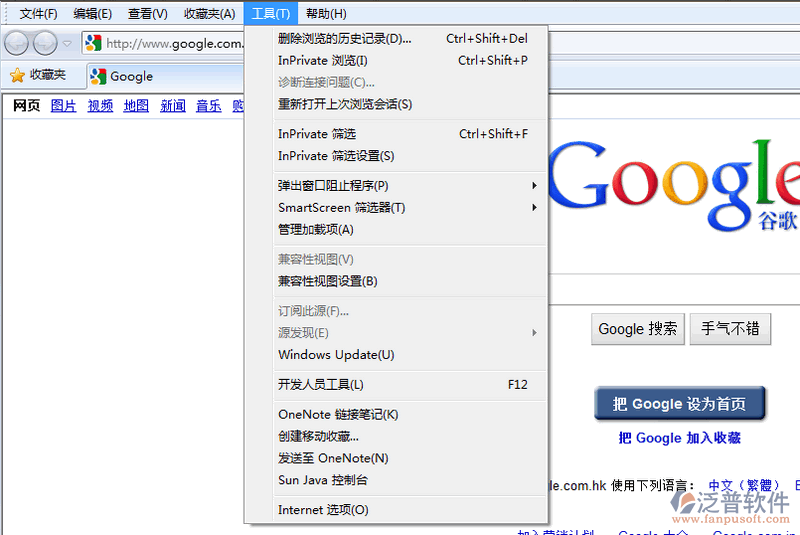
Task: Click the Google favicon in address bar
Action: tap(93, 43)
